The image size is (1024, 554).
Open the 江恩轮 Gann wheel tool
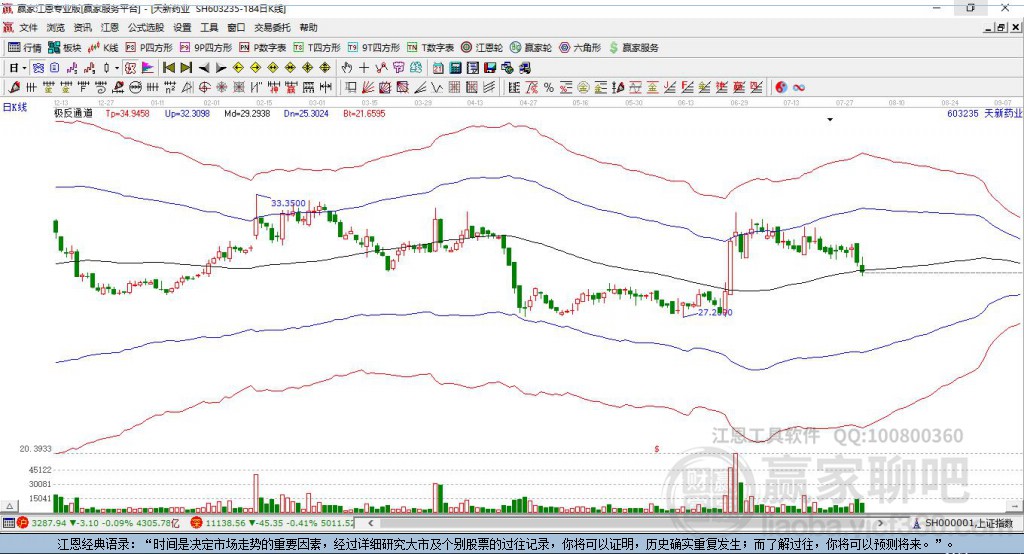[x=482, y=48]
